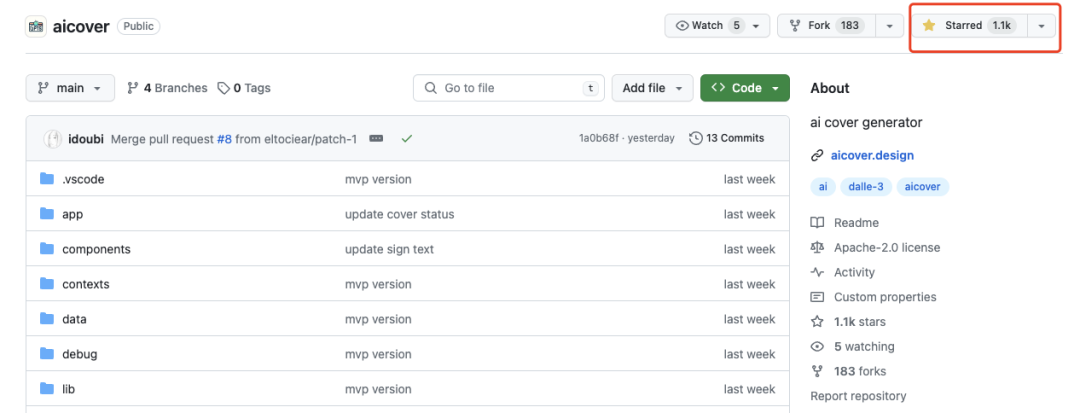Viewport: 1080px width, 413px height.
Task: Open the aicover repository name link
Action: [81, 27]
